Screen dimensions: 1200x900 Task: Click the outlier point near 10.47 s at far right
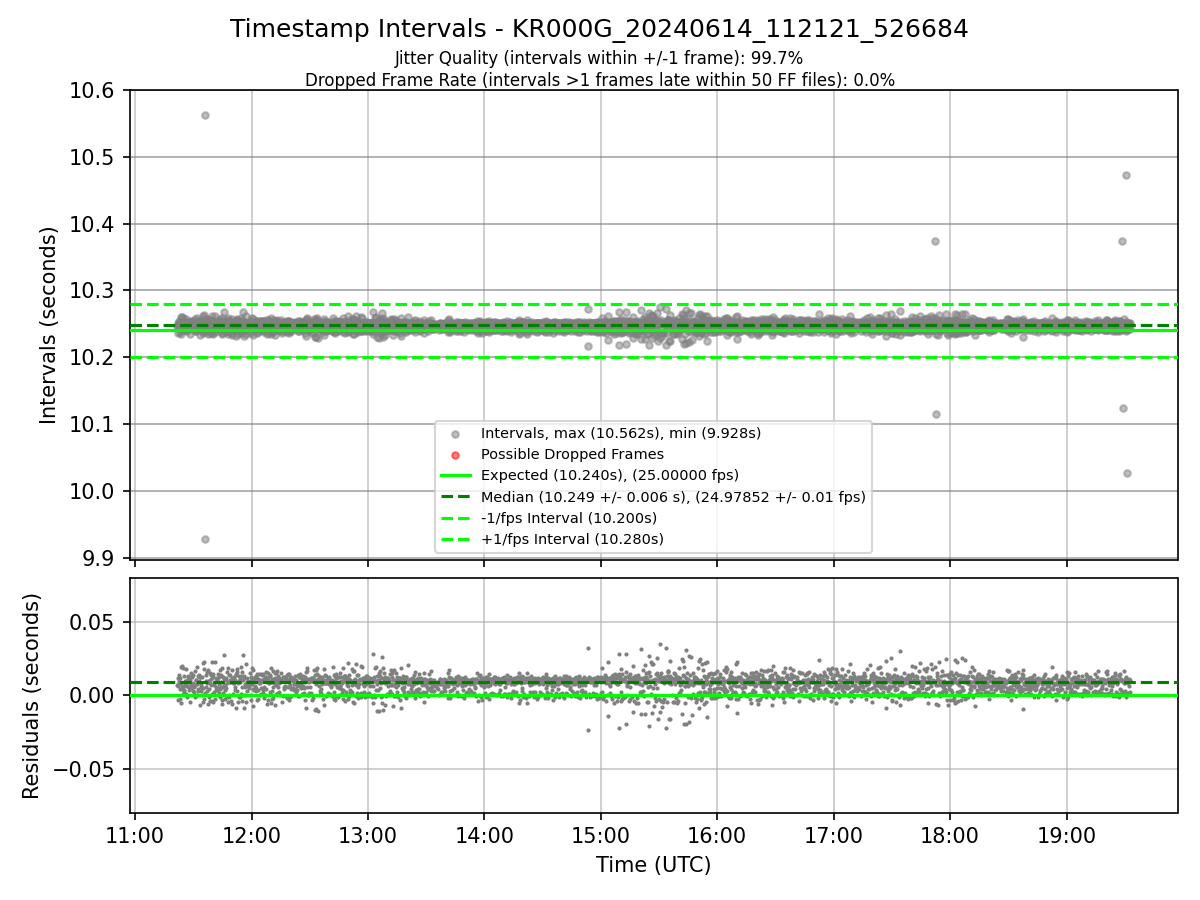1126,175
